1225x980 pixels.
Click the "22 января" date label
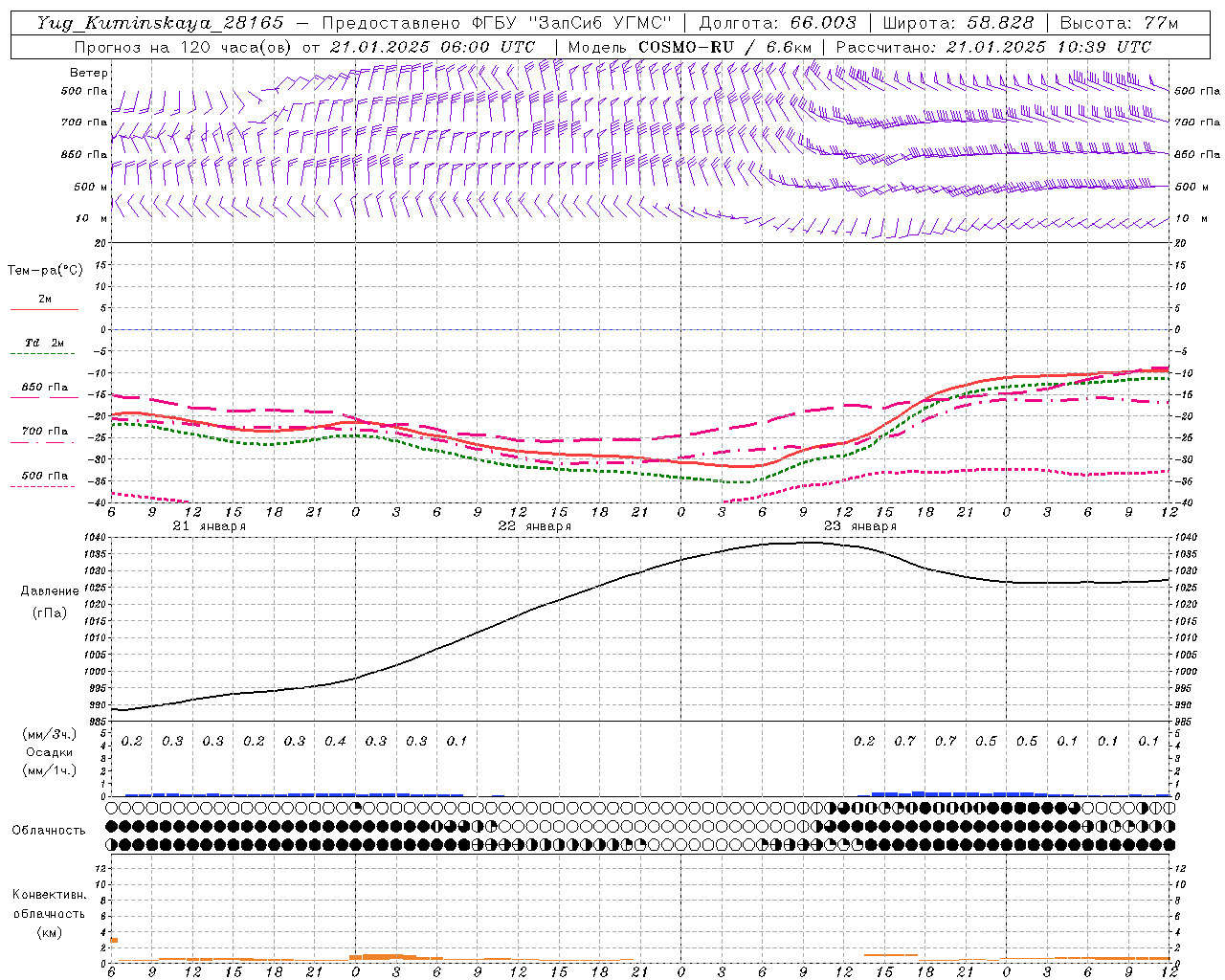coord(534,526)
